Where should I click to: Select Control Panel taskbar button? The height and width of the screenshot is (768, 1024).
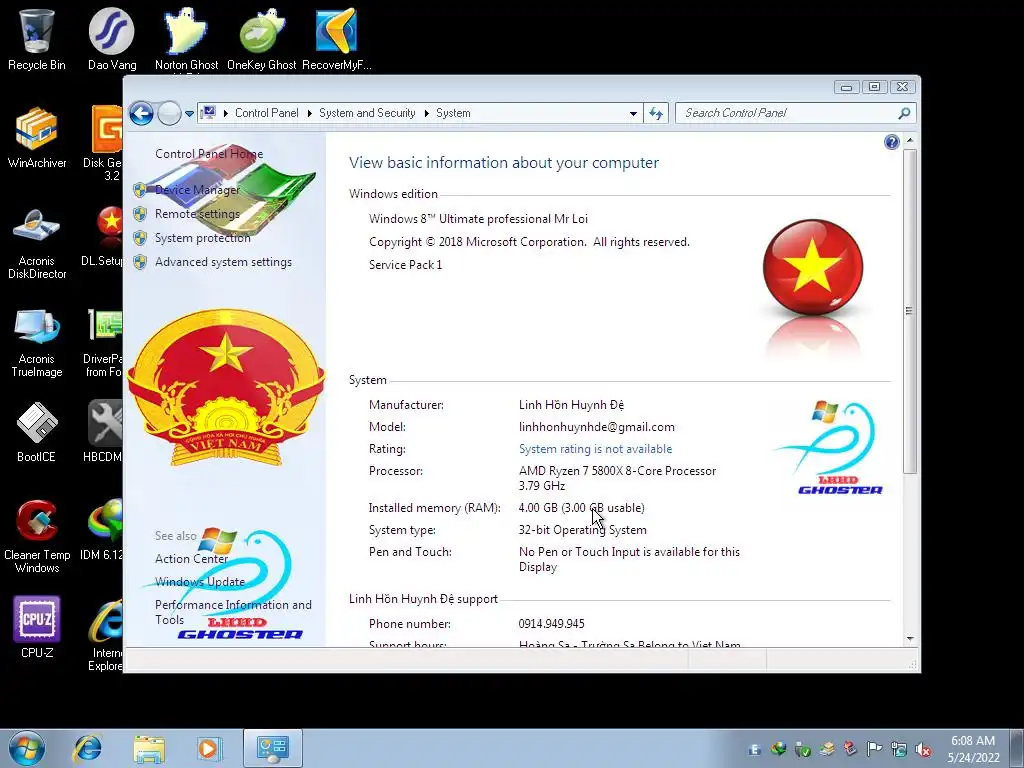[272, 748]
